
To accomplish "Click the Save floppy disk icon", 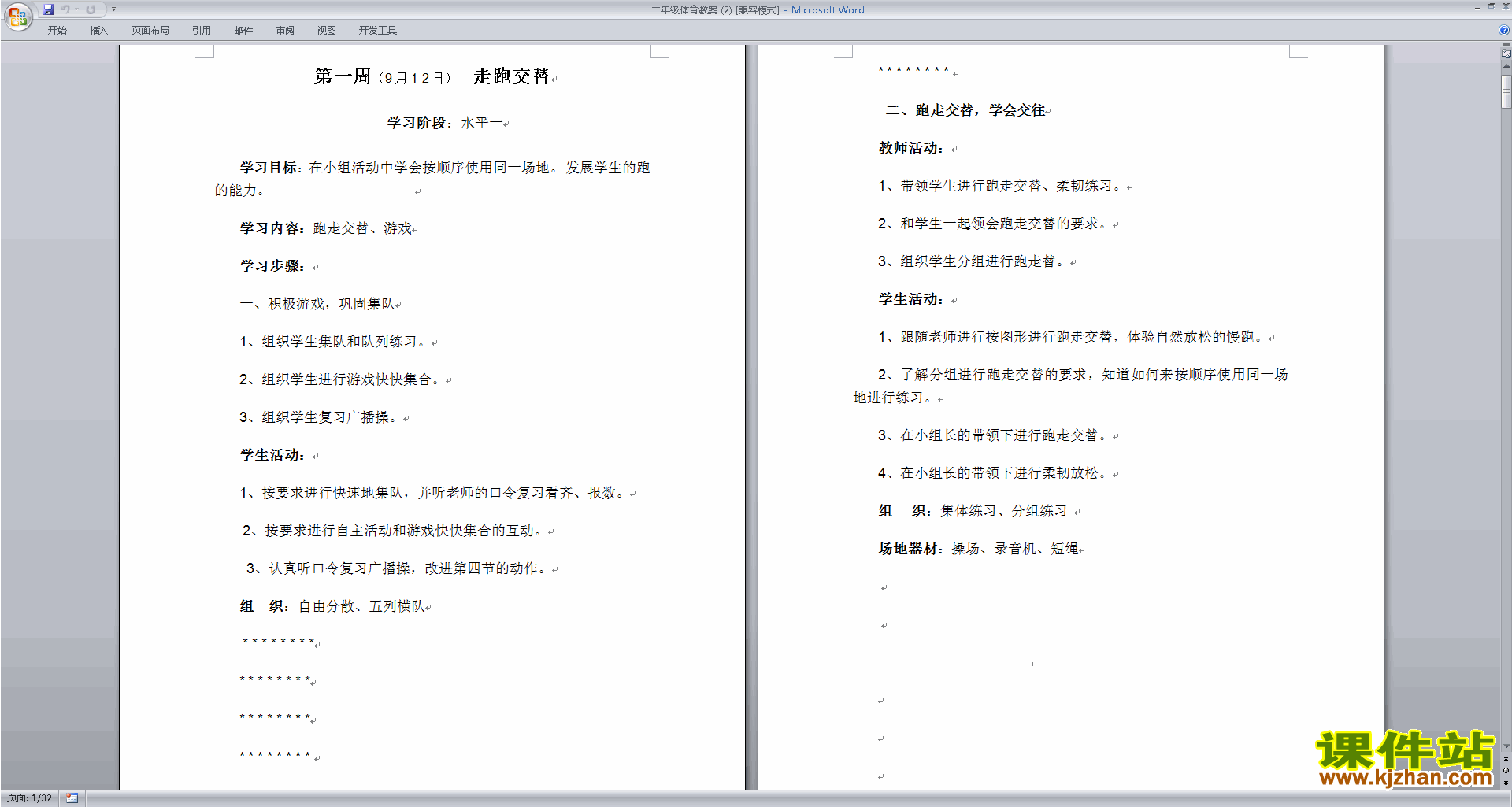I will (x=48, y=9).
